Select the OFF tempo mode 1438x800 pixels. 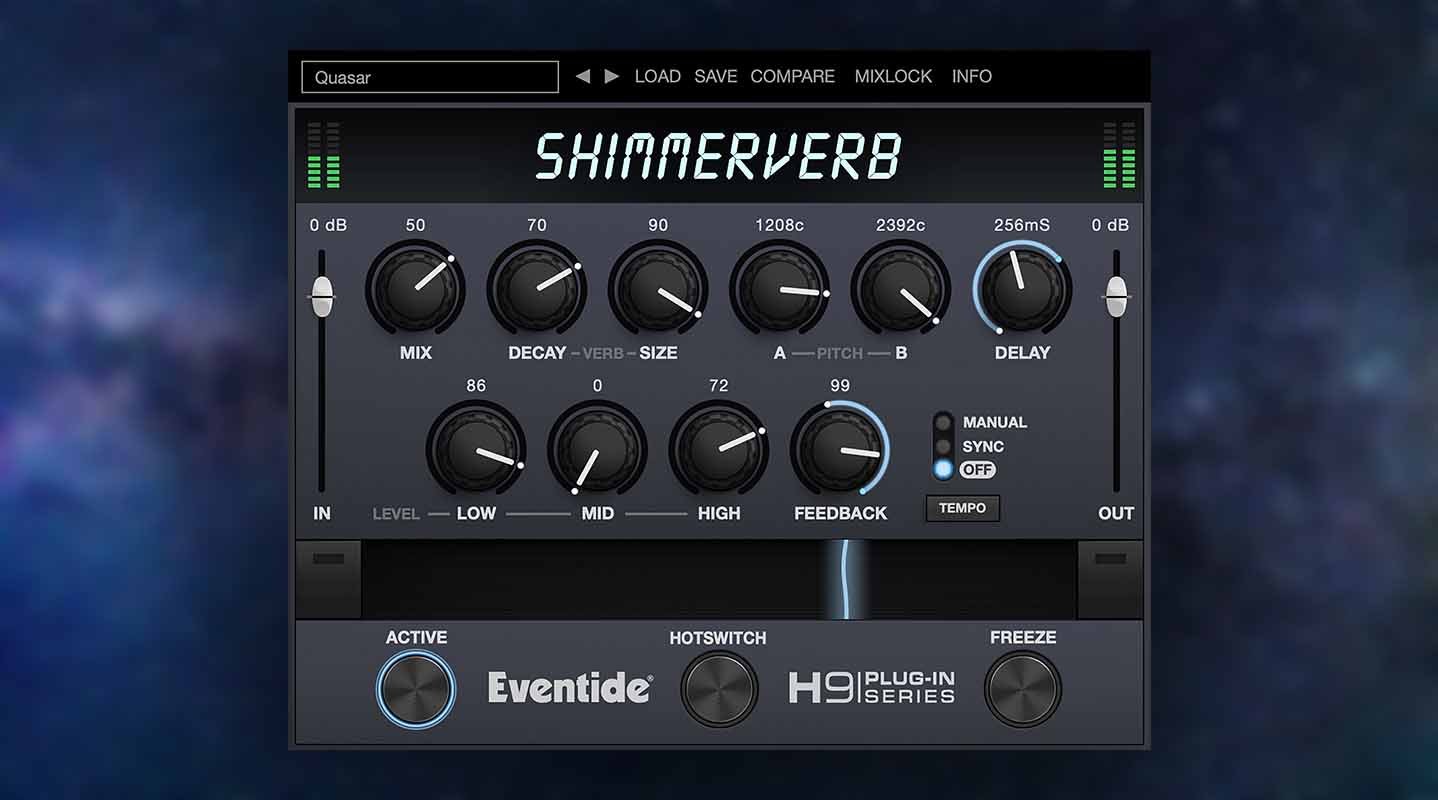click(x=941, y=470)
